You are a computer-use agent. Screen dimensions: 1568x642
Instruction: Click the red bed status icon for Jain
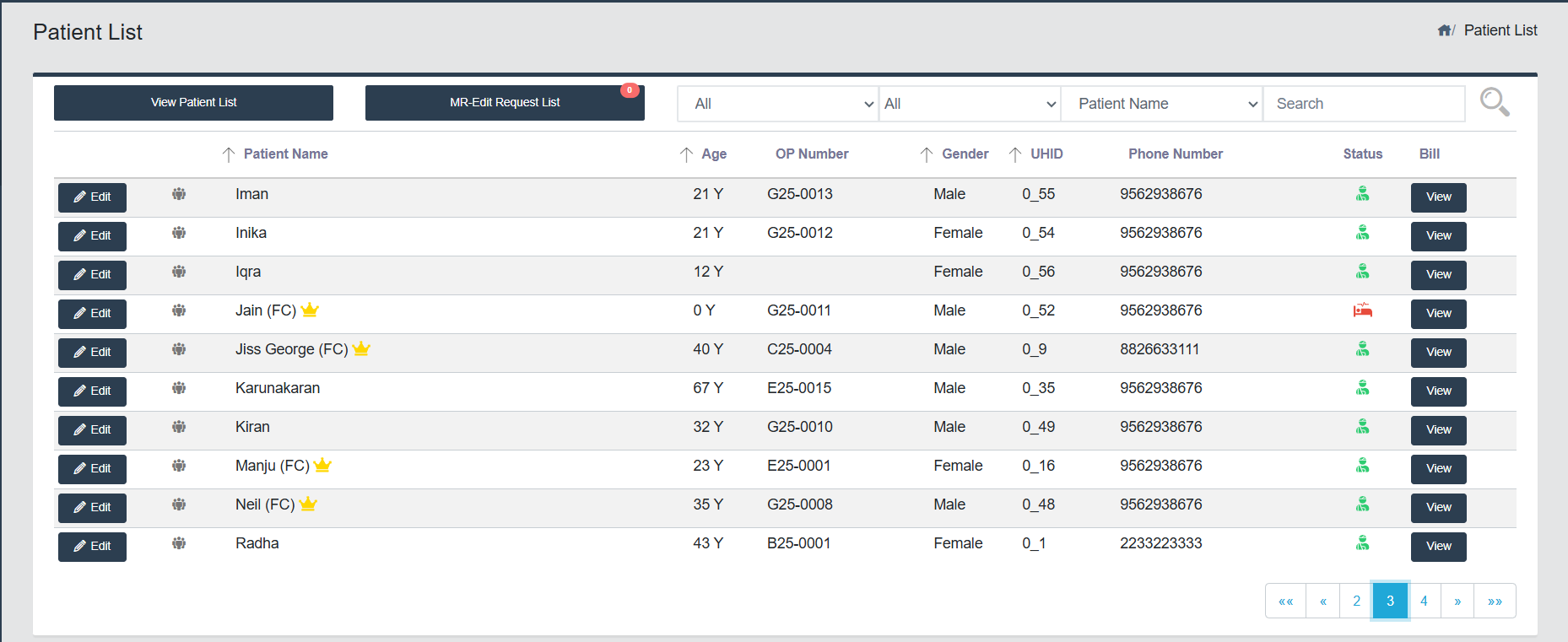1362,310
